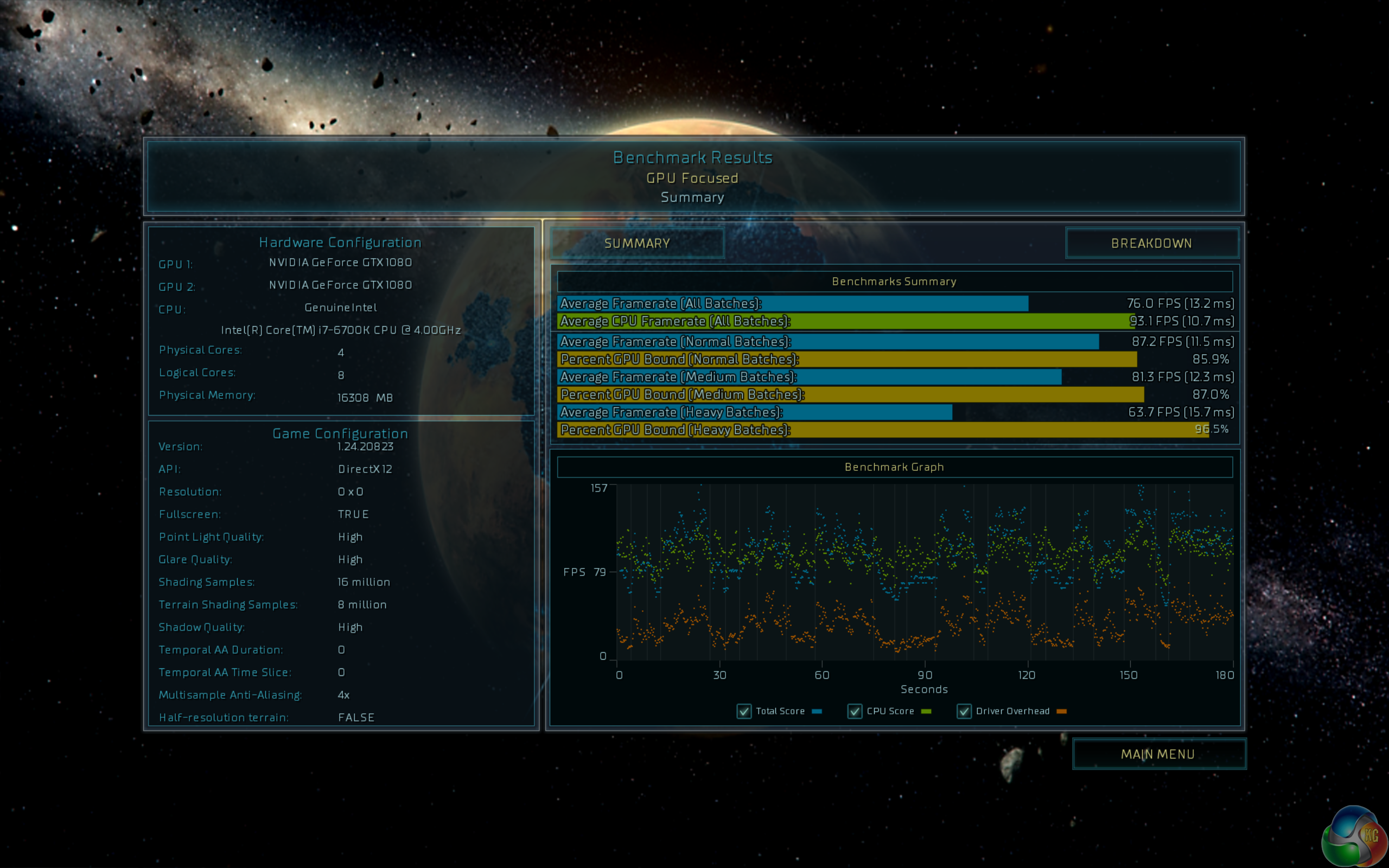Switch to the BREAKDOWN tab
The height and width of the screenshot is (868, 1389).
click(x=1151, y=244)
